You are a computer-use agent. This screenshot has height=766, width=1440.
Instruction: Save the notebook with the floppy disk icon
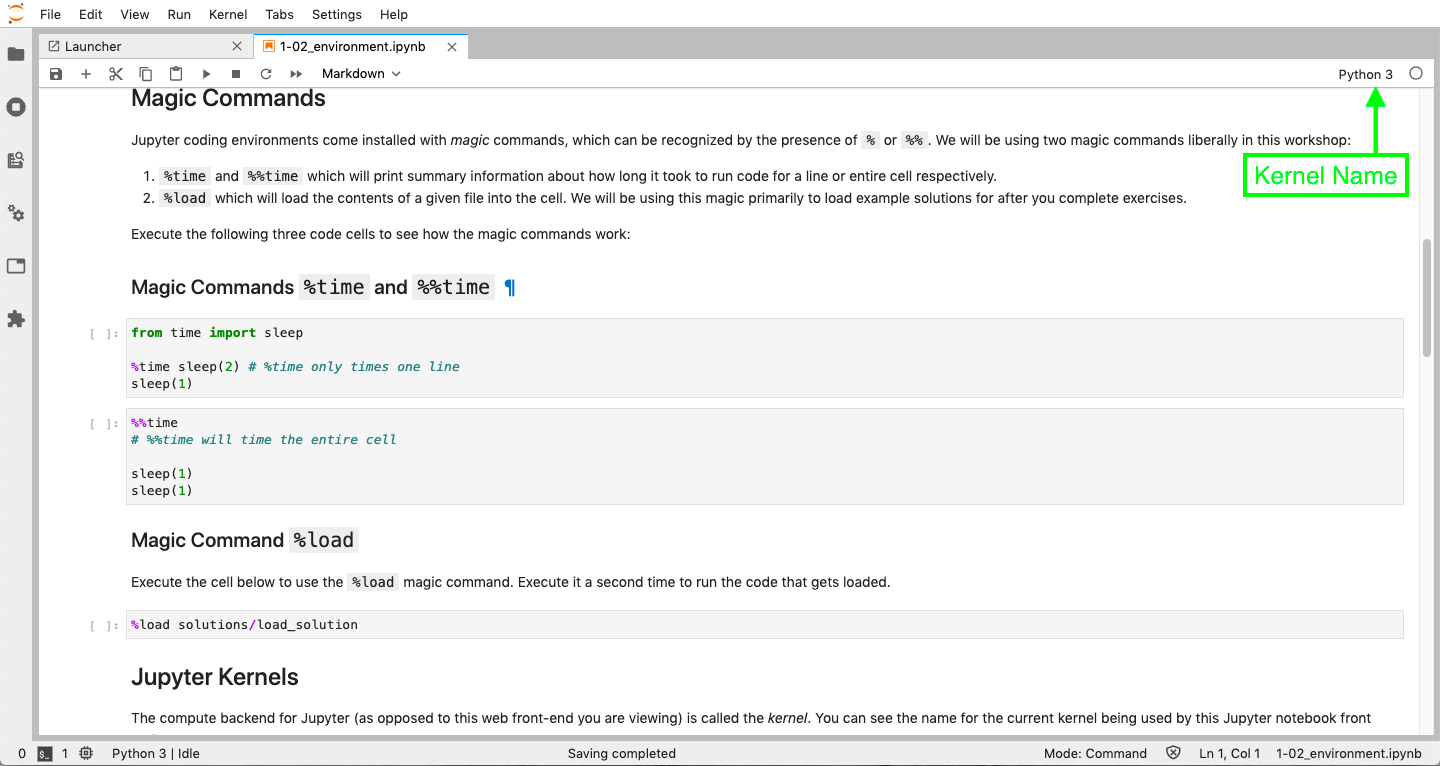click(x=56, y=74)
